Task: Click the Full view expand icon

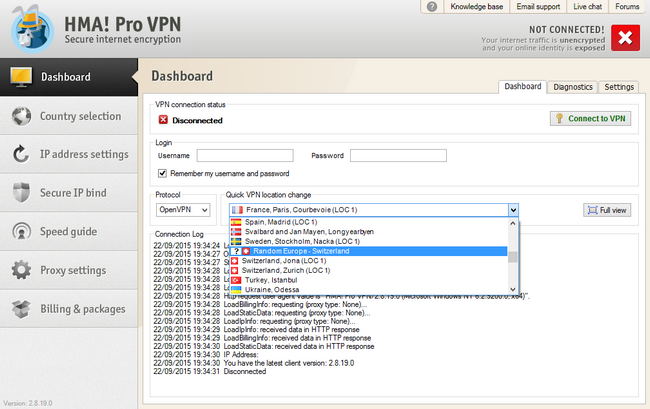Action: [593, 210]
